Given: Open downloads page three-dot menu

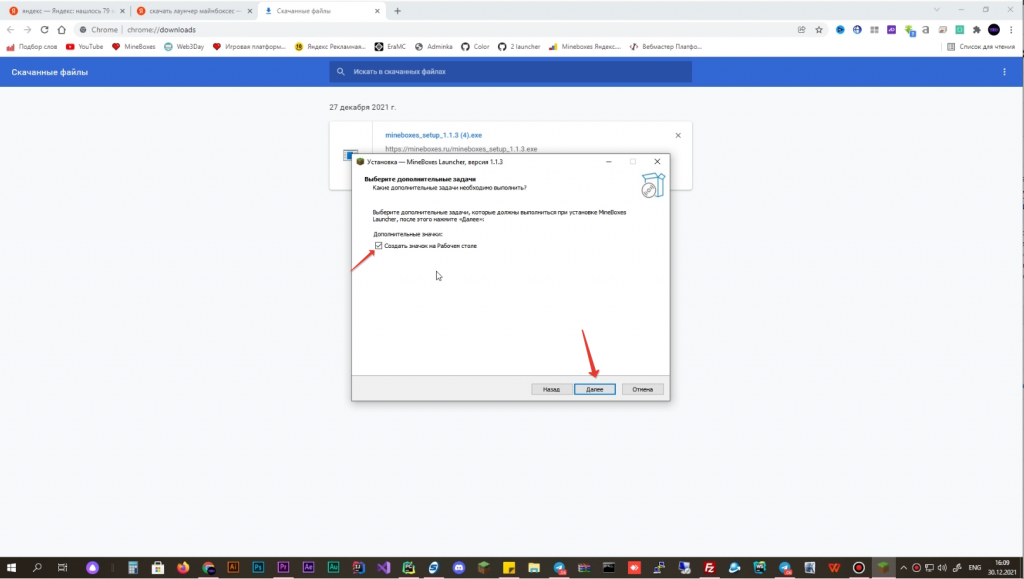Looking at the screenshot, I should click(x=1004, y=72).
